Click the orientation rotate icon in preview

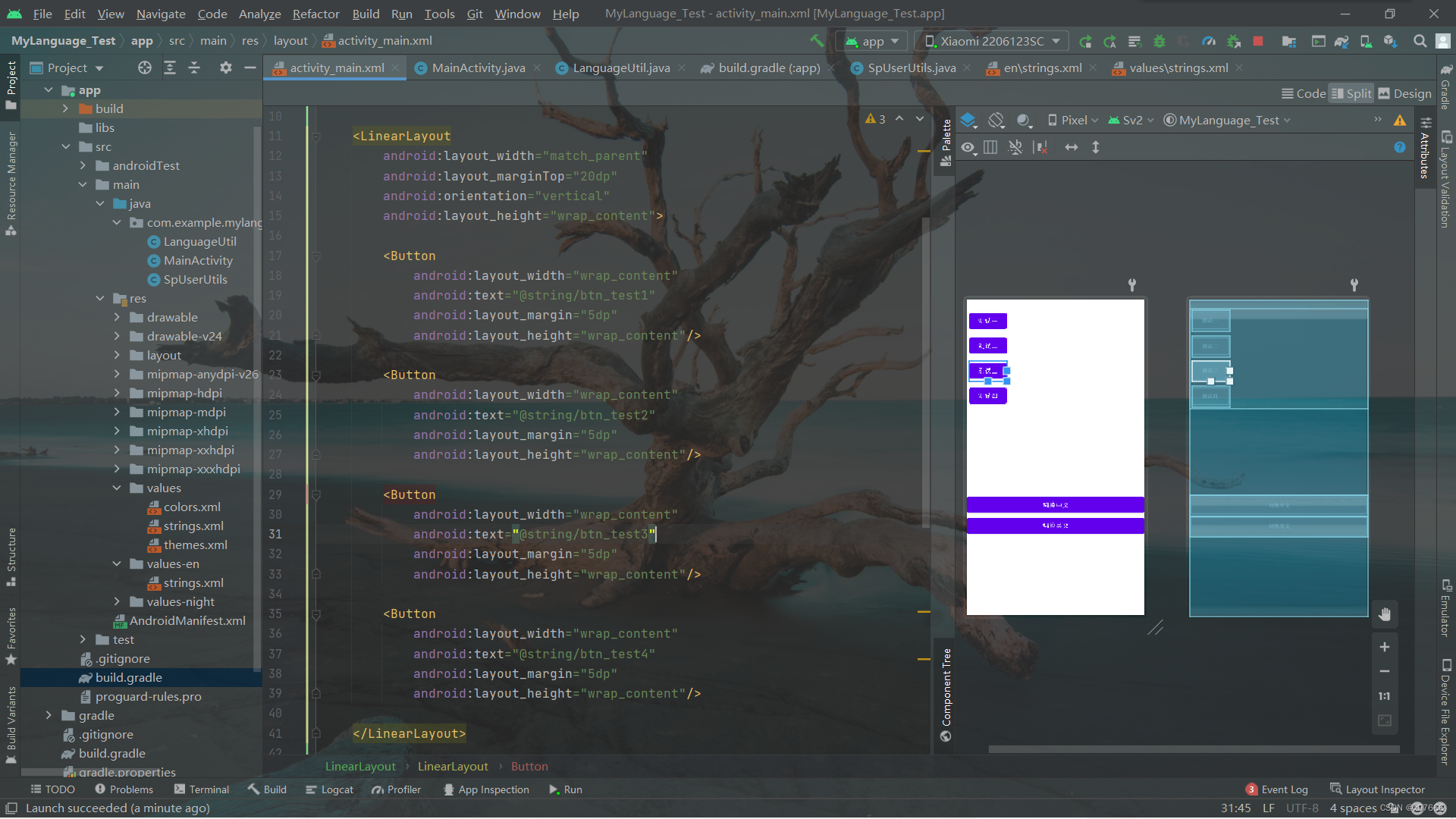click(996, 120)
